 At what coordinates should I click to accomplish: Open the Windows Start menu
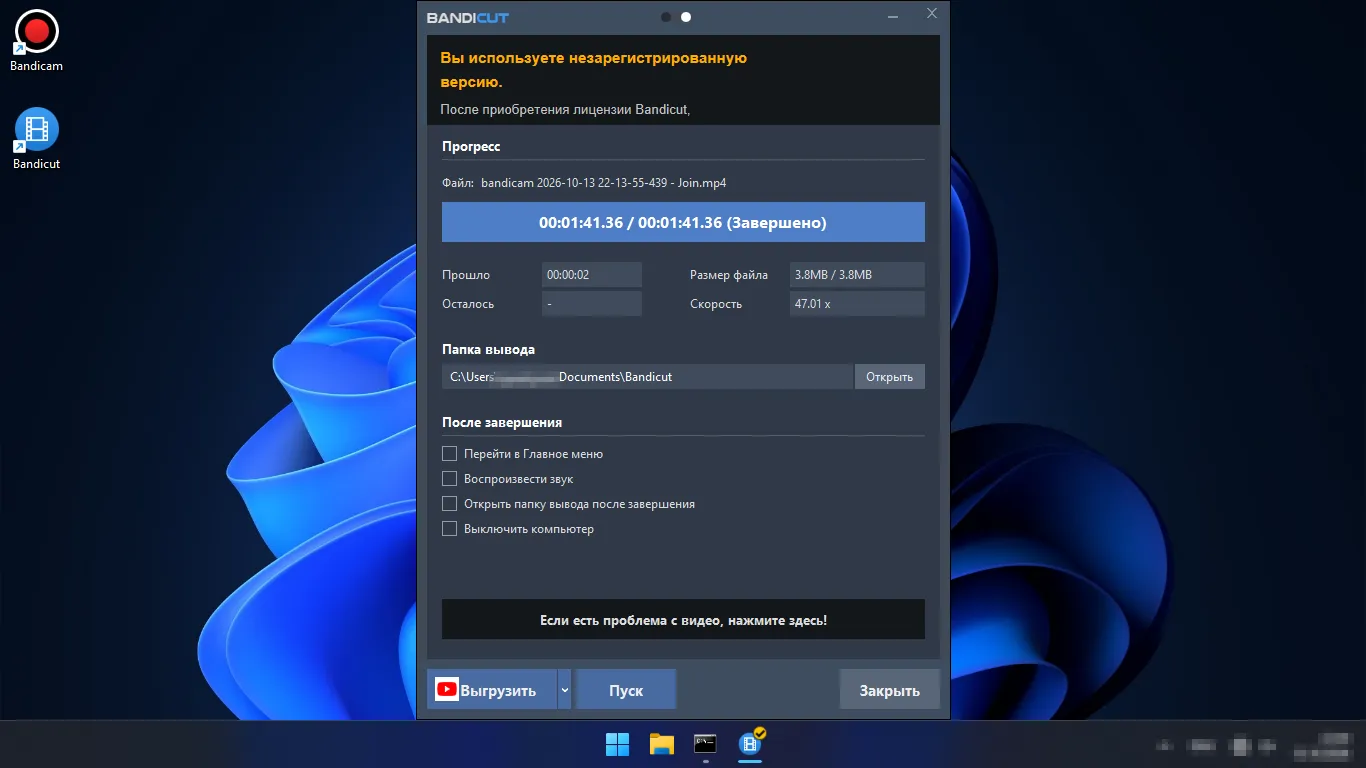coord(618,744)
